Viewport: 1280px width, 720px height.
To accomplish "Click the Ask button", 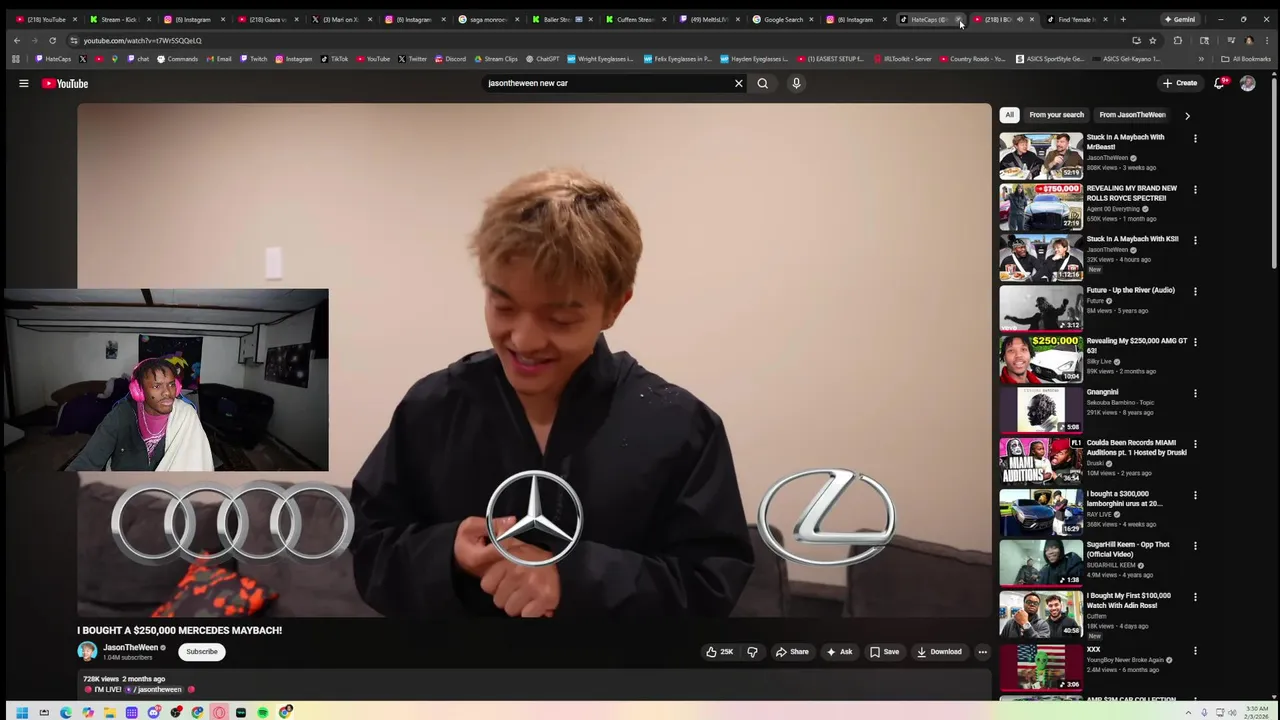I will click(x=838, y=652).
